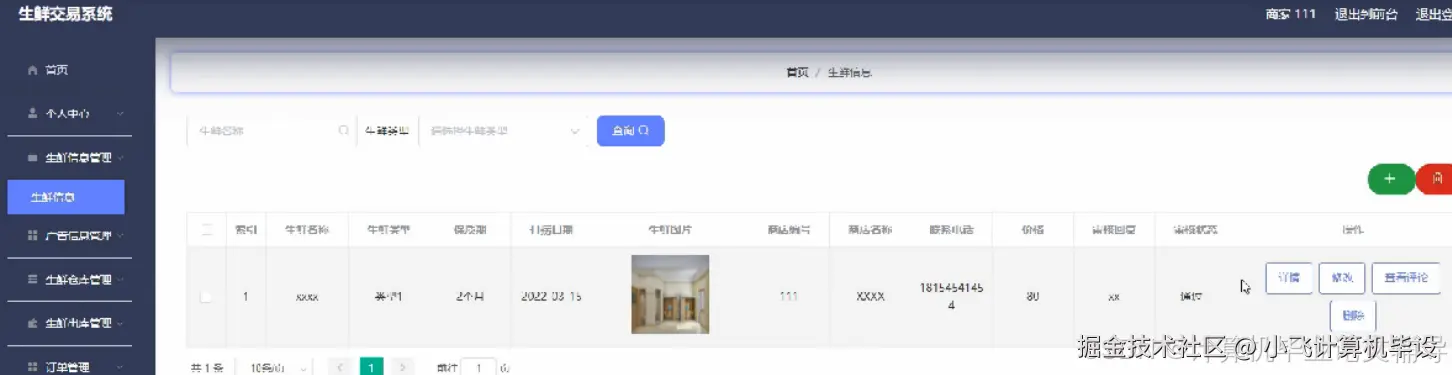Click the 删除 button in row 1
This screenshot has height=375, width=1452.
[x=1353, y=315]
